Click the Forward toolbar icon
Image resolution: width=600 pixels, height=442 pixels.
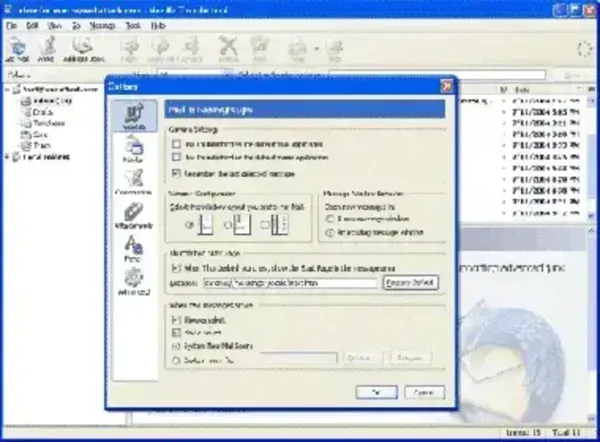click(x=192, y=49)
